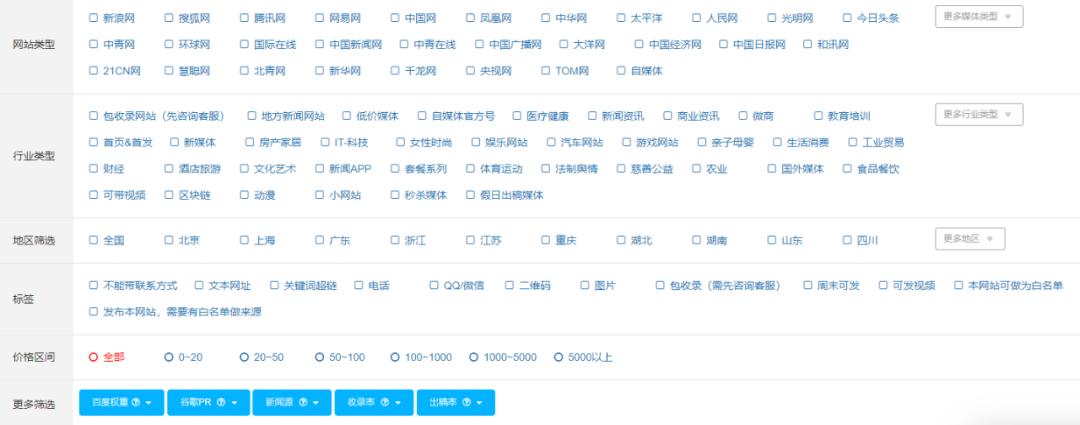Tick the 发布本网站，需要有白名单做来源 checkbox
The width and height of the screenshot is (1080, 425).
coord(94,311)
